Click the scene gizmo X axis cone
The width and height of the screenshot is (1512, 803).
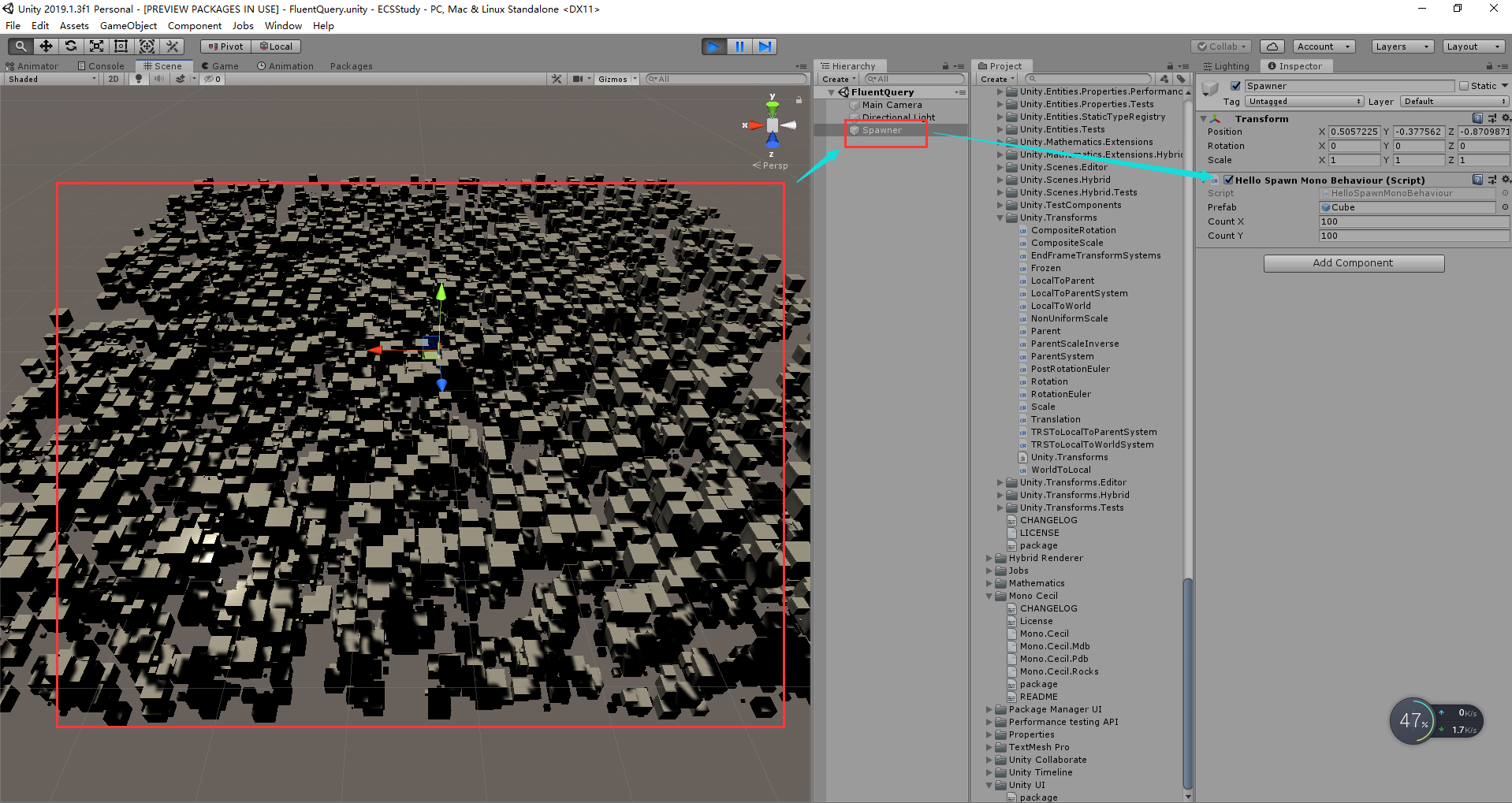click(x=754, y=125)
